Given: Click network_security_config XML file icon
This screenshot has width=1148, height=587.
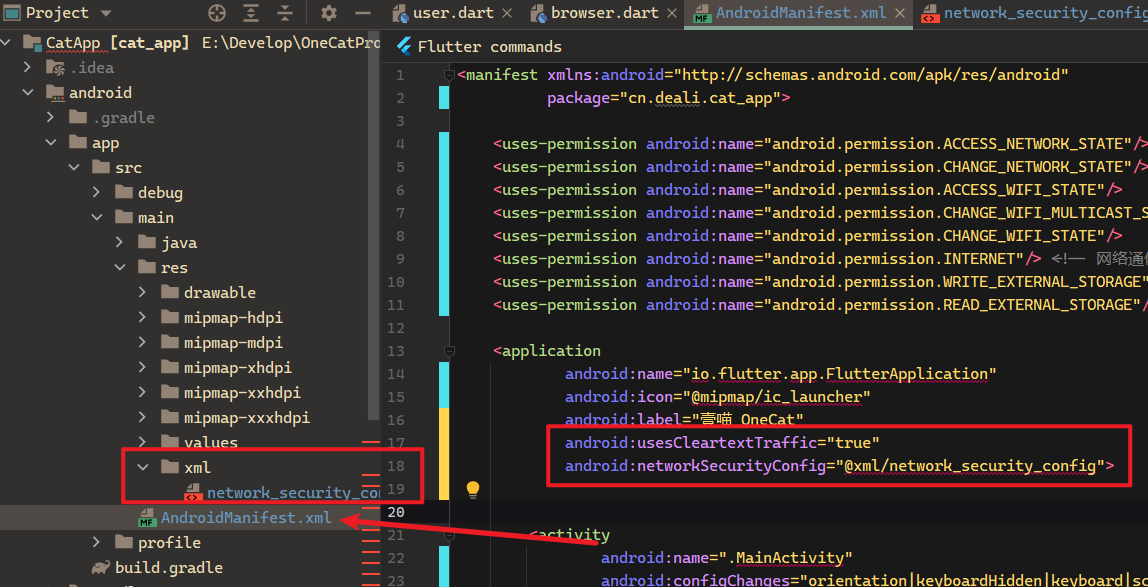Looking at the screenshot, I should pyautogui.click(x=193, y=492).
